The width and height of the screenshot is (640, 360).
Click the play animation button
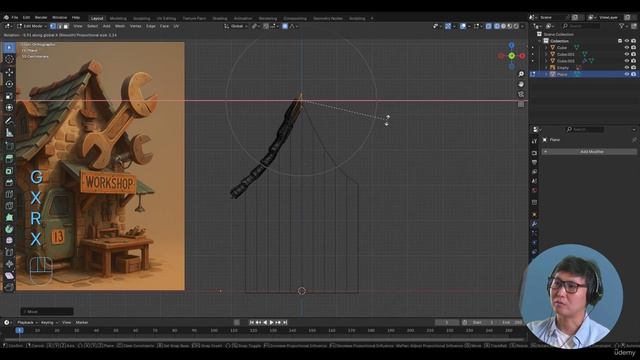click(271, 322)
